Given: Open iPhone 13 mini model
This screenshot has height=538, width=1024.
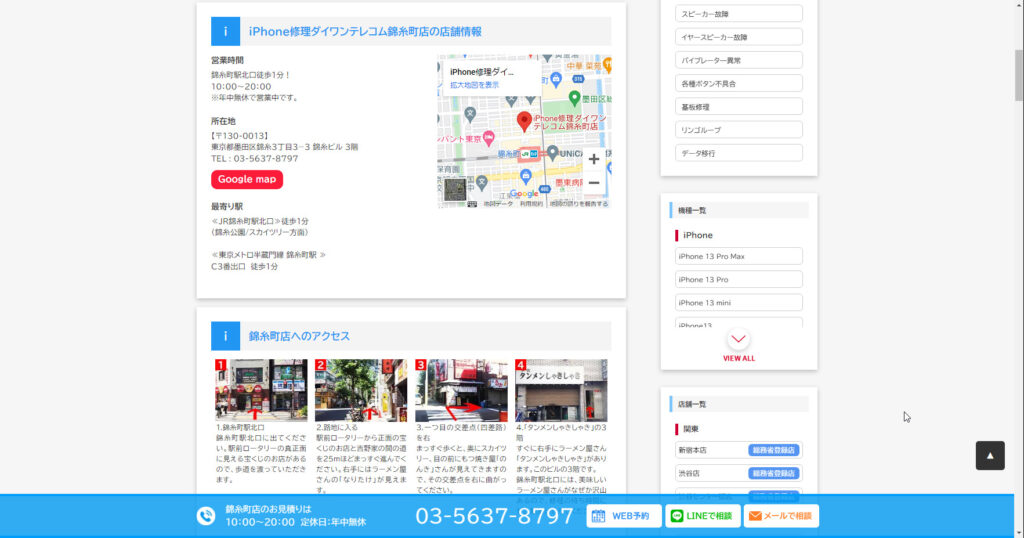Looking at the screenshot, I should [x=739, y=302].
